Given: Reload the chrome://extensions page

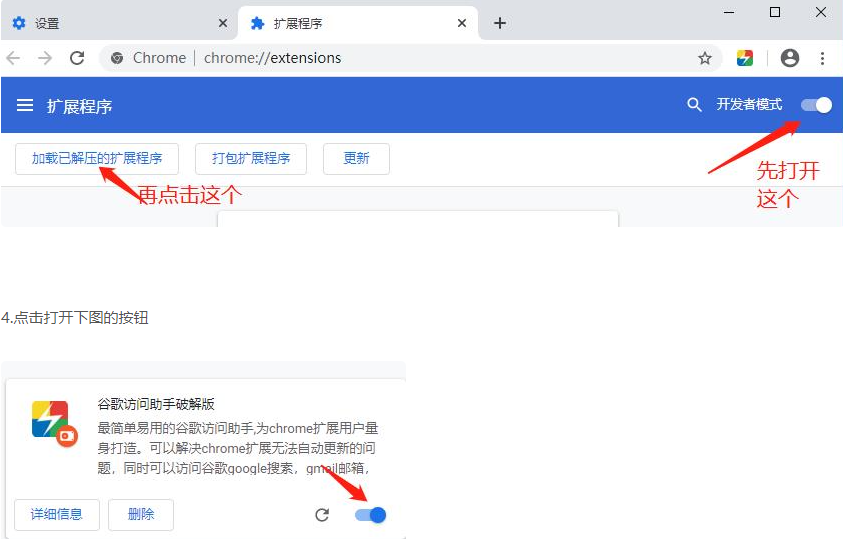Looking at the screenshot, I should [77, 58].
